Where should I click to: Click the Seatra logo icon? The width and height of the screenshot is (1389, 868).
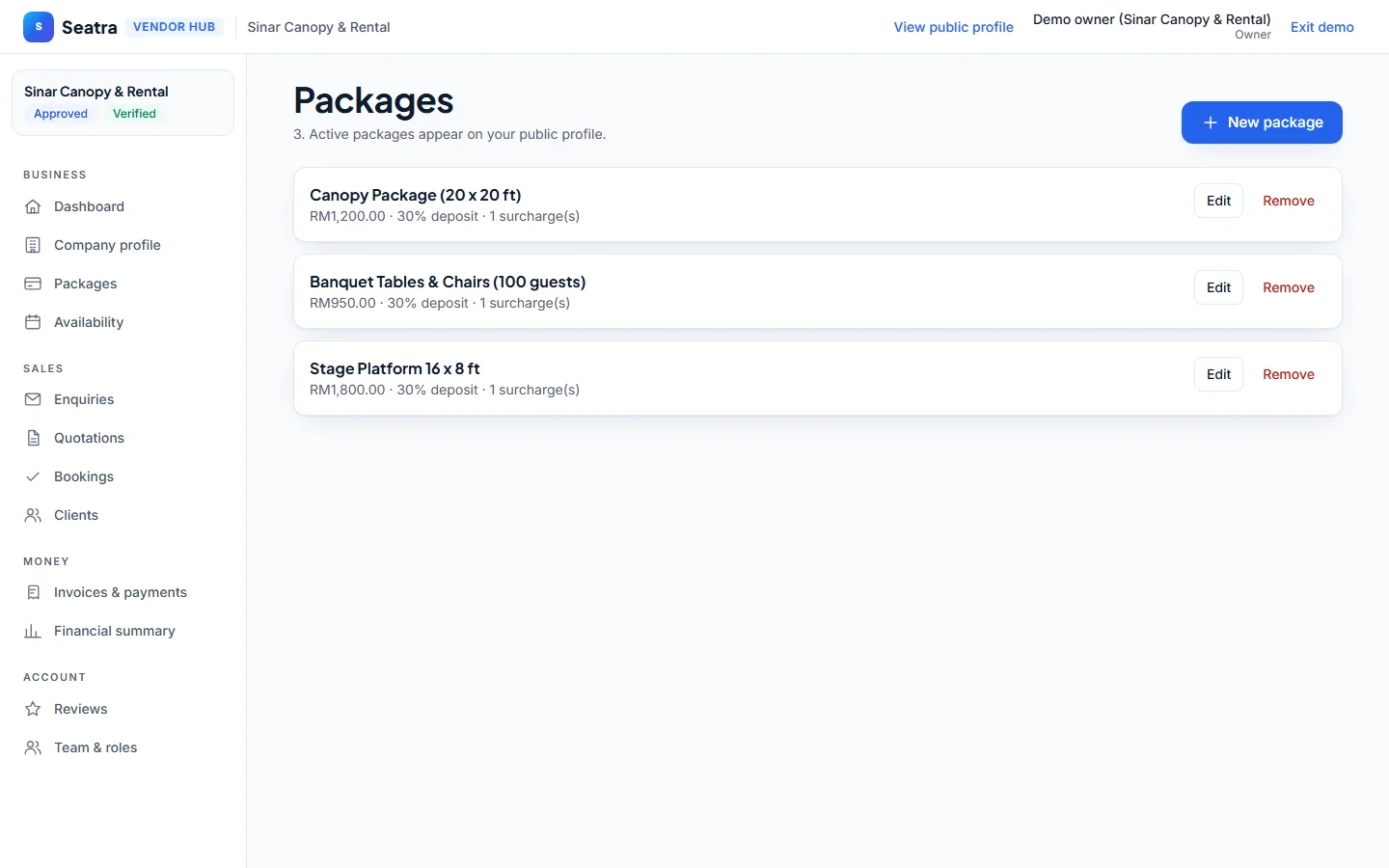click(x=39, y=27)
